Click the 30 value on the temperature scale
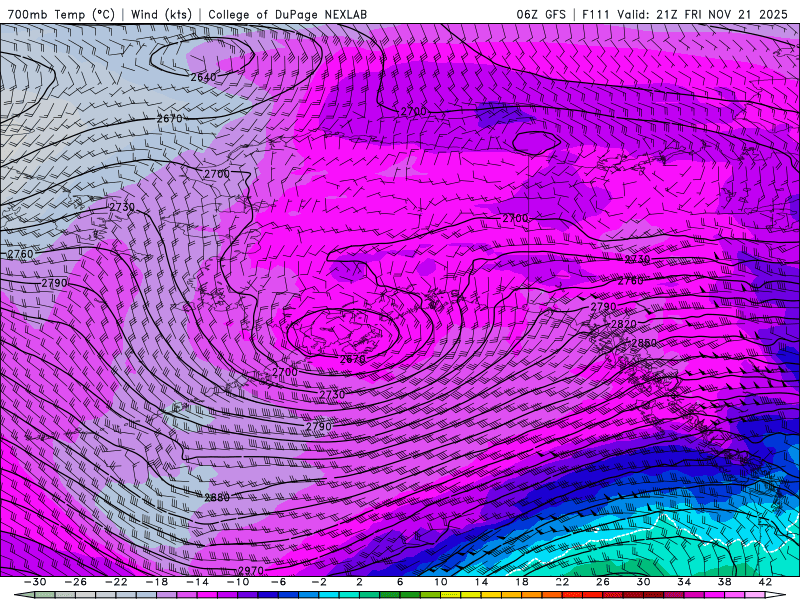The width and height of the screenshot is (800, 600). (643, 582)
